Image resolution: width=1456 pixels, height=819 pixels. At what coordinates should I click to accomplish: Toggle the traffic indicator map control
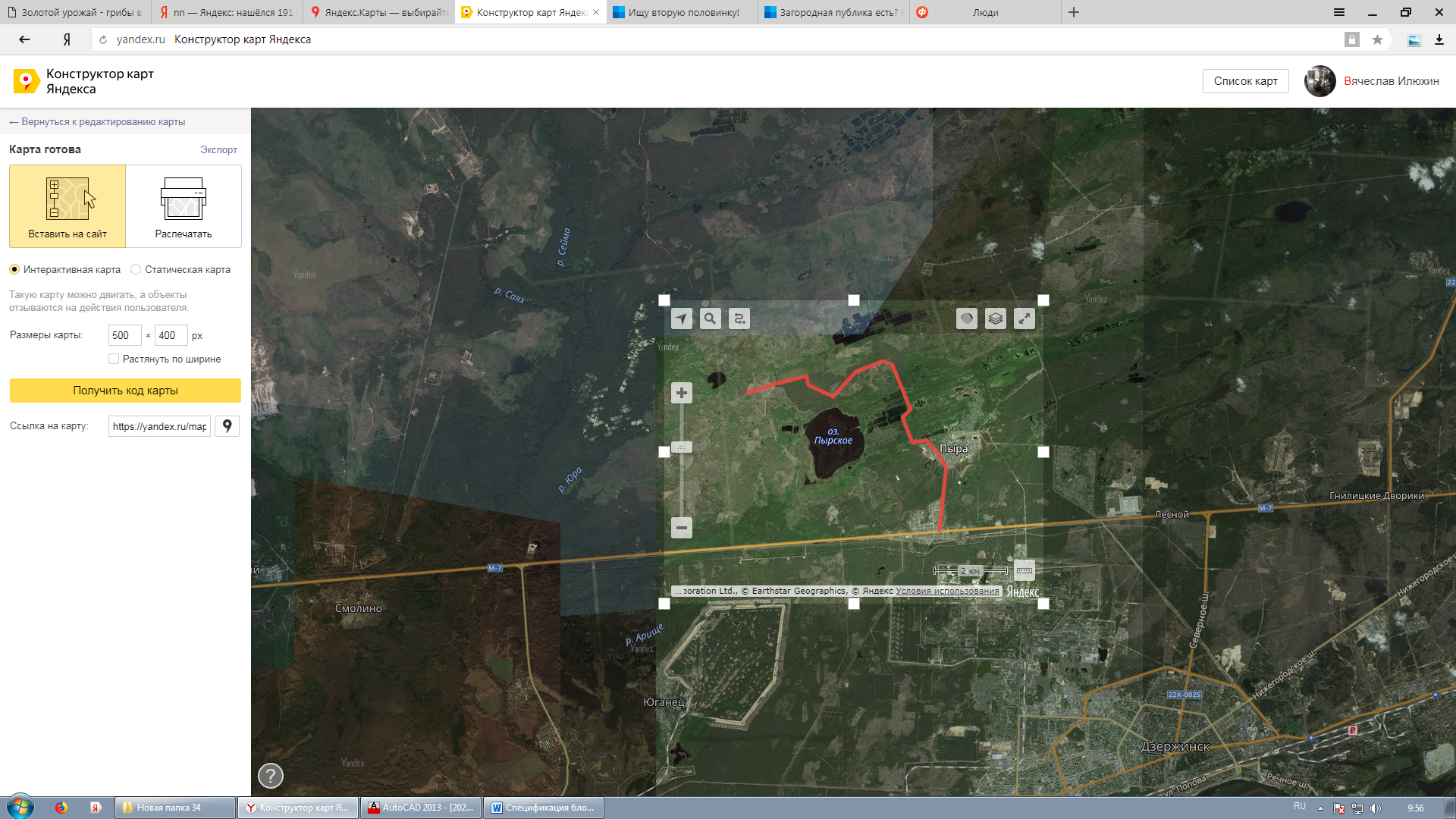tap(967, 319)
